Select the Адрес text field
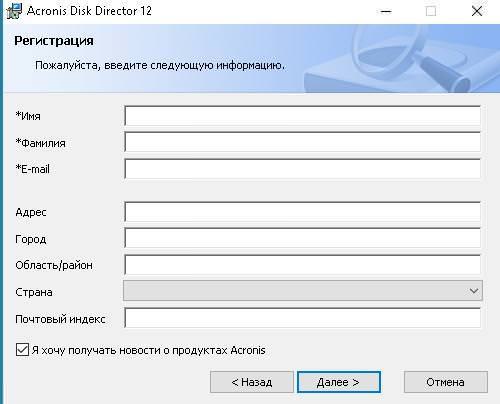This screenshot has height=404, width=500. coord(303,212)
